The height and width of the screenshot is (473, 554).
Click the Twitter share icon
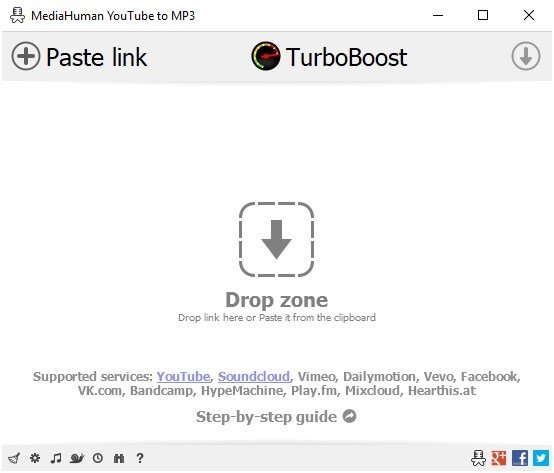pos(541,458)
